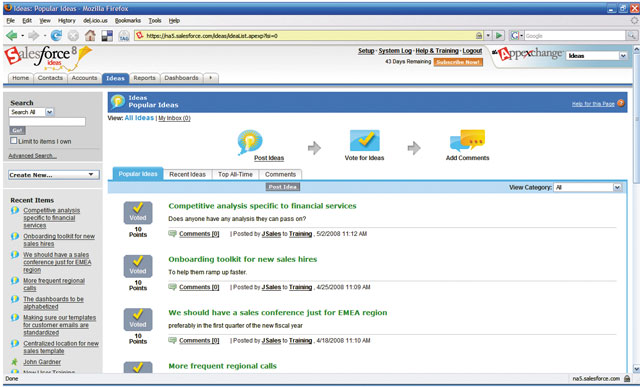Click the Logout link

tap(472, 51)
